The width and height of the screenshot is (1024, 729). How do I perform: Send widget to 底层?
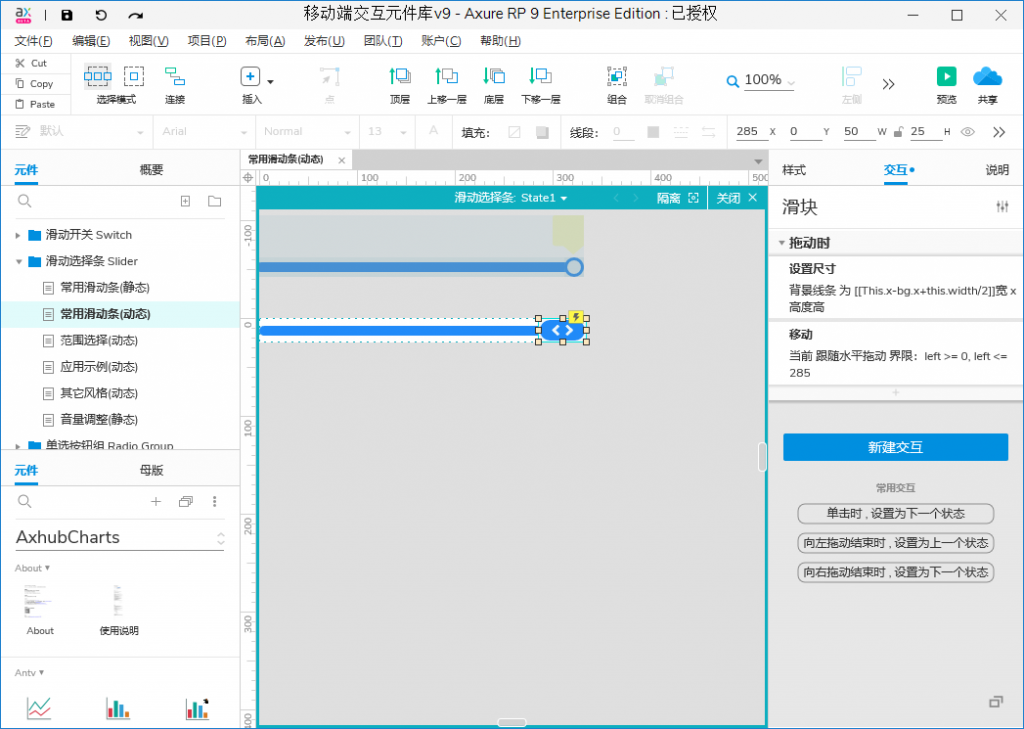click(494, 85)
